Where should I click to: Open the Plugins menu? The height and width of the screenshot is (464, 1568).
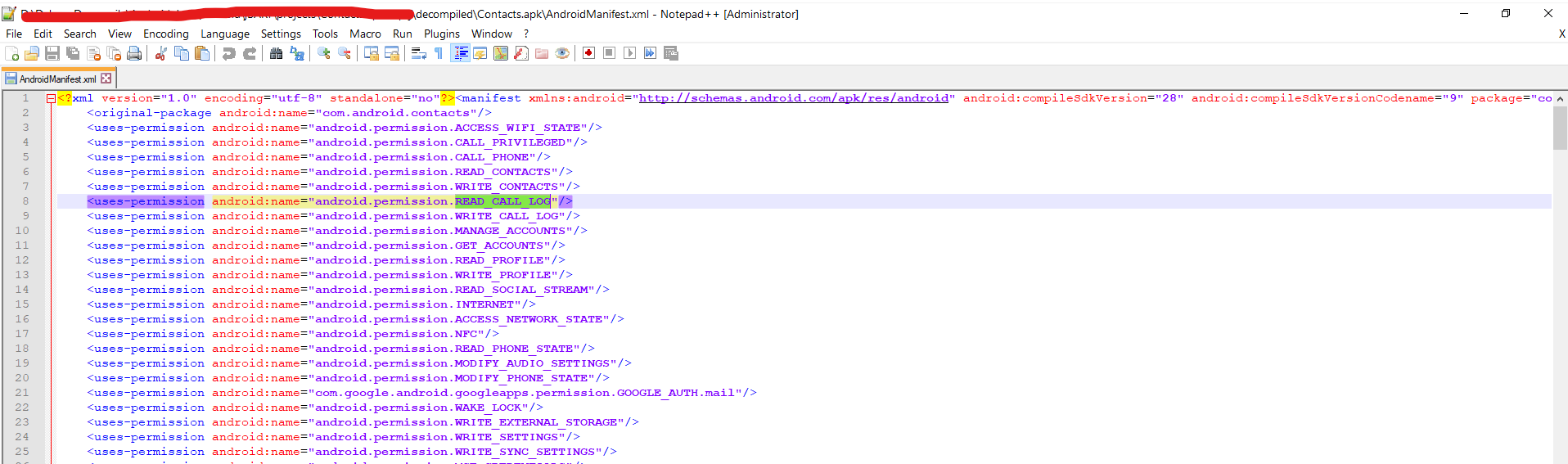(x=441, y=34)
